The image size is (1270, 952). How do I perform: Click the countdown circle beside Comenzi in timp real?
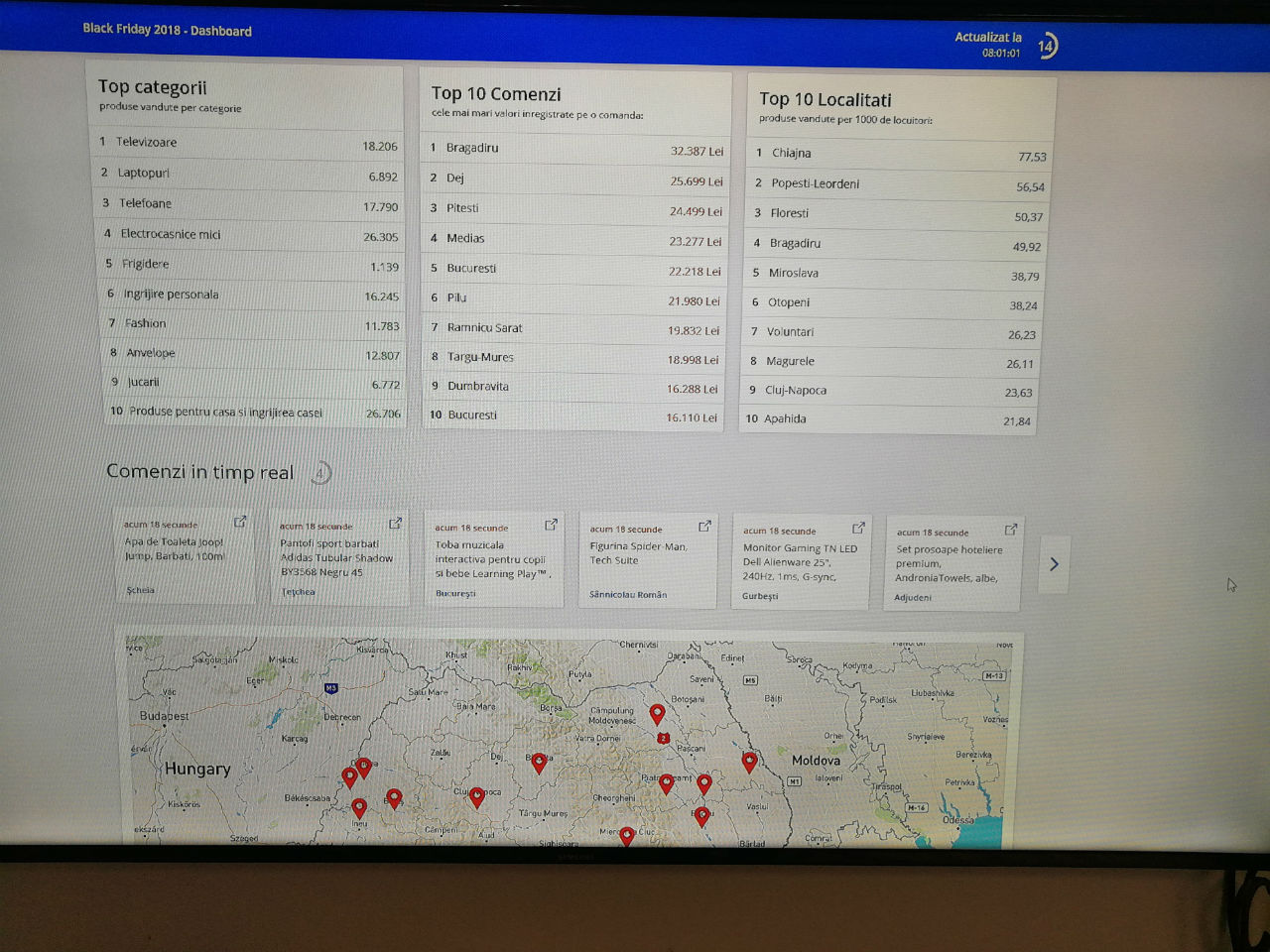[x=319, y=473]
